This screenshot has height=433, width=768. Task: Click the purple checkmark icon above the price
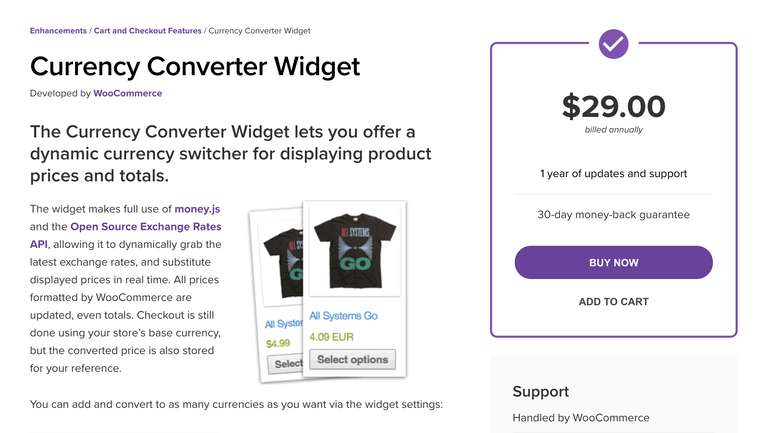[613, 43]
